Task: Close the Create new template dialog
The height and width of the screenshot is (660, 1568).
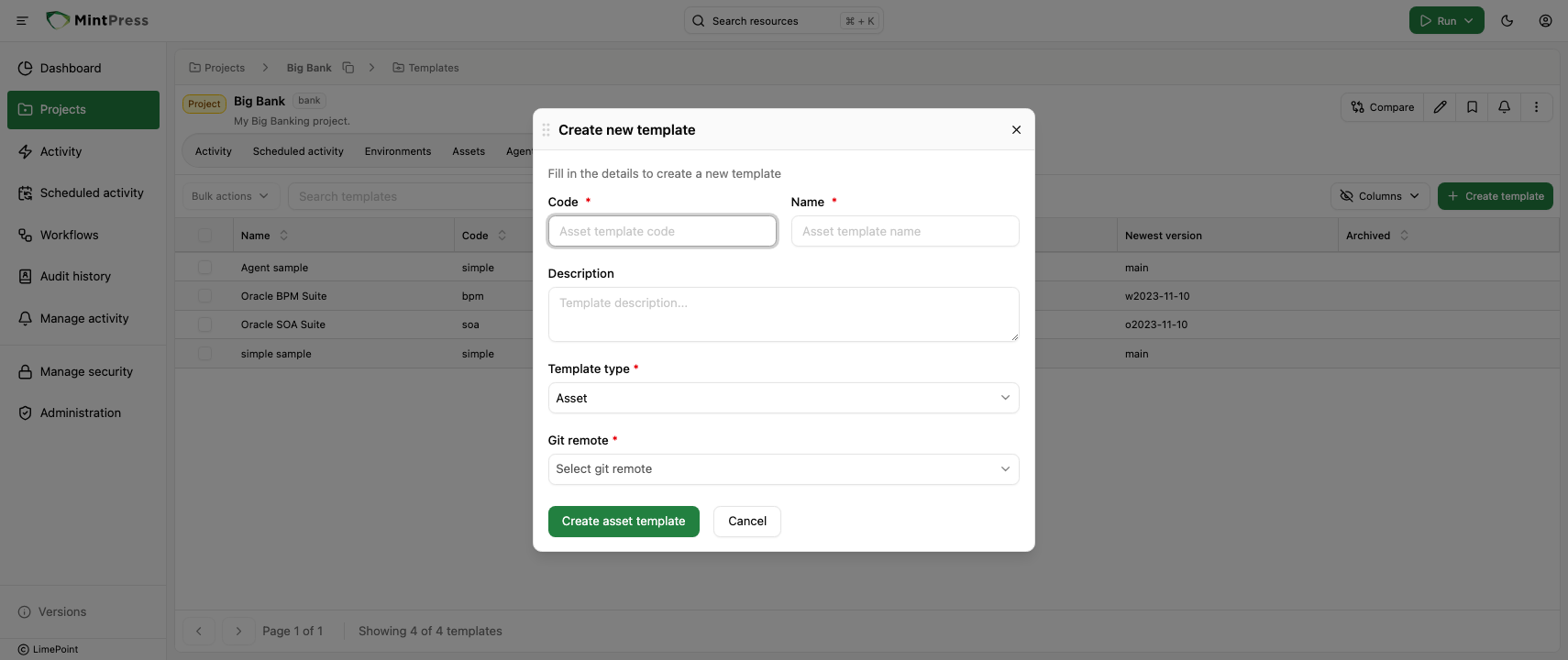Action: (x=1016, y=130)
